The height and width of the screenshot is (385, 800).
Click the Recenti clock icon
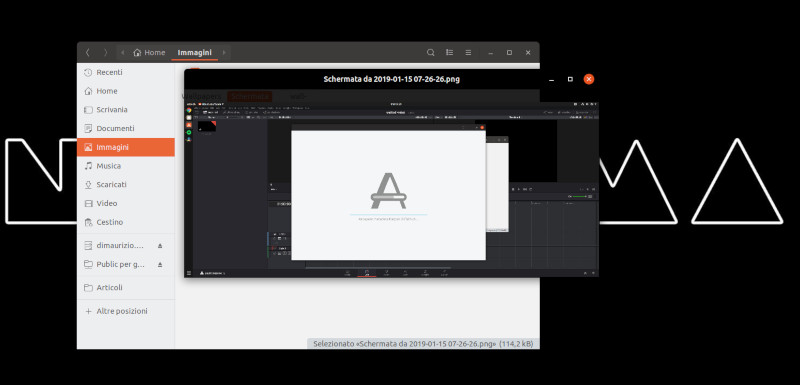88,72
